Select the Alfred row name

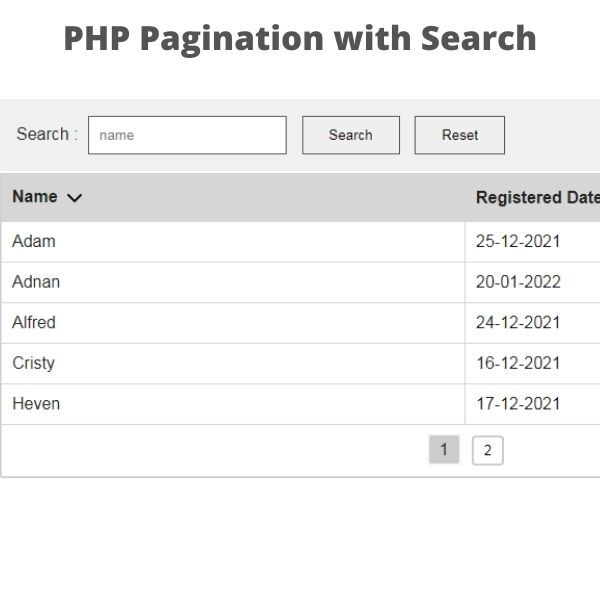point(34,323)
